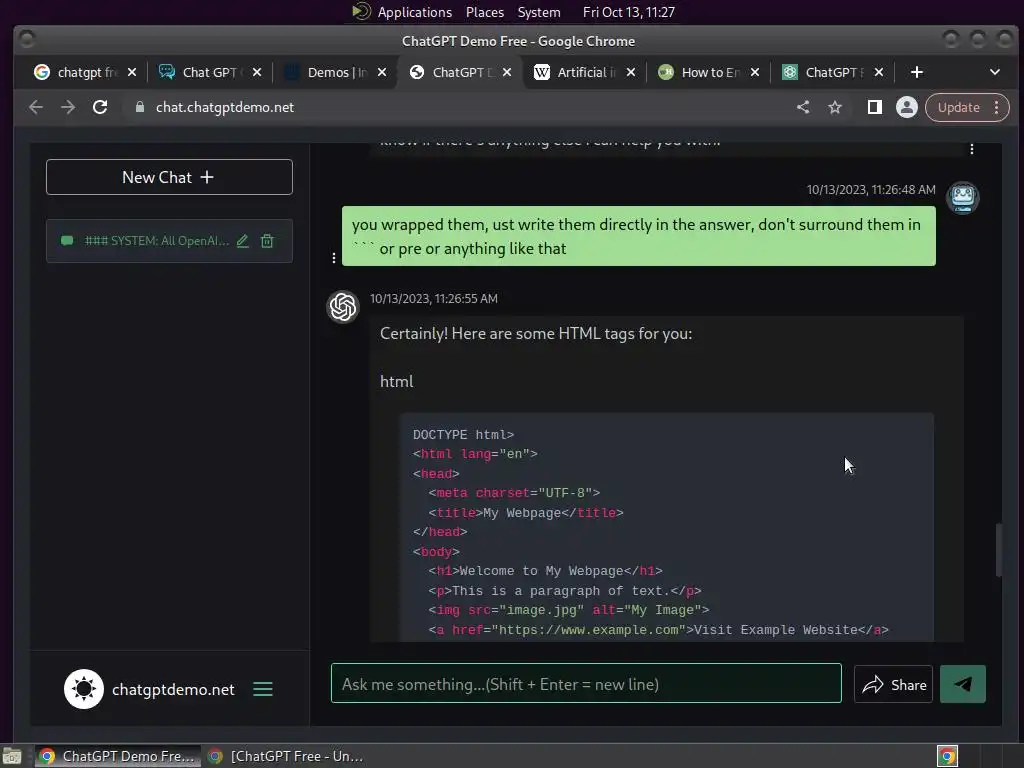Viewport: 1024px width, 768px height.
Task: Open the System menu
Action: click(539, 12)
